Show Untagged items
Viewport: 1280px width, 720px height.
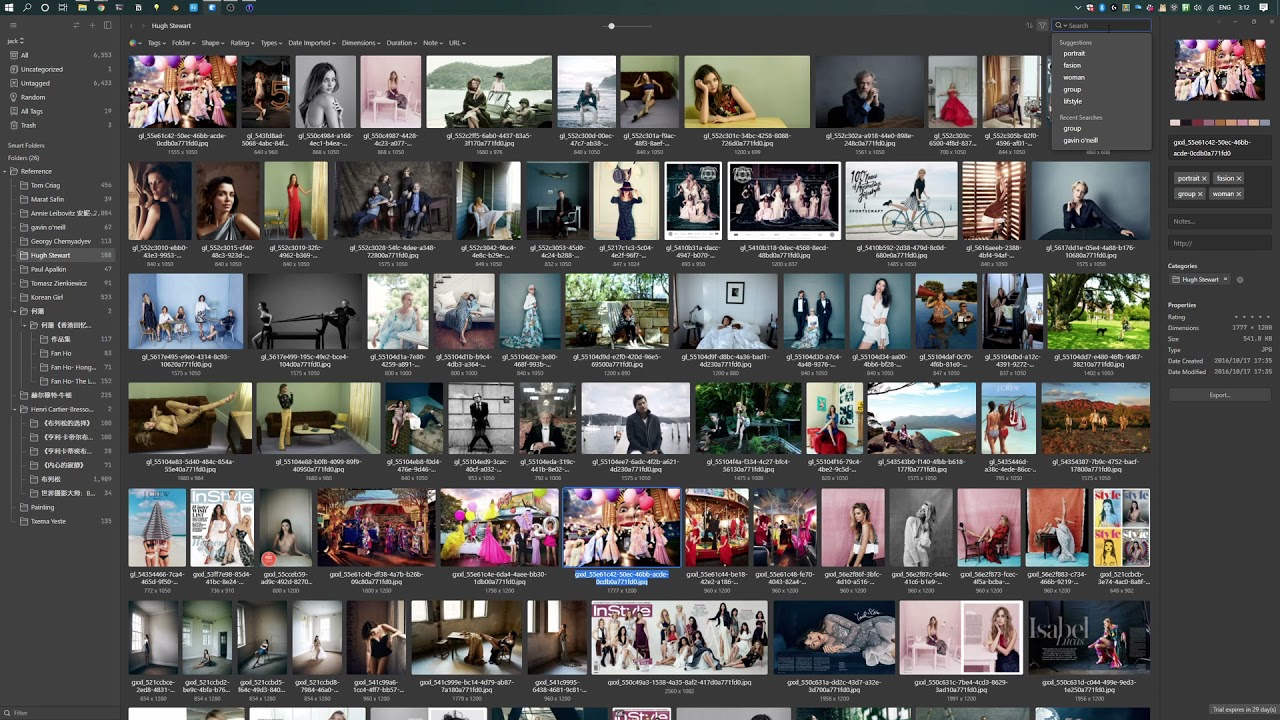coord(62,83)
